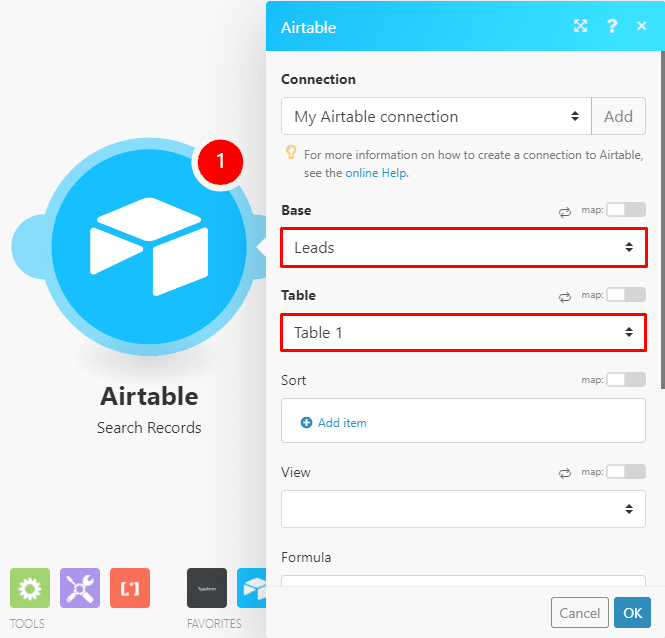The width and height of the screenshot is (665, 638).
Task: Expand the Table dropdown showing Table 1
Action: tap(463, 332)
